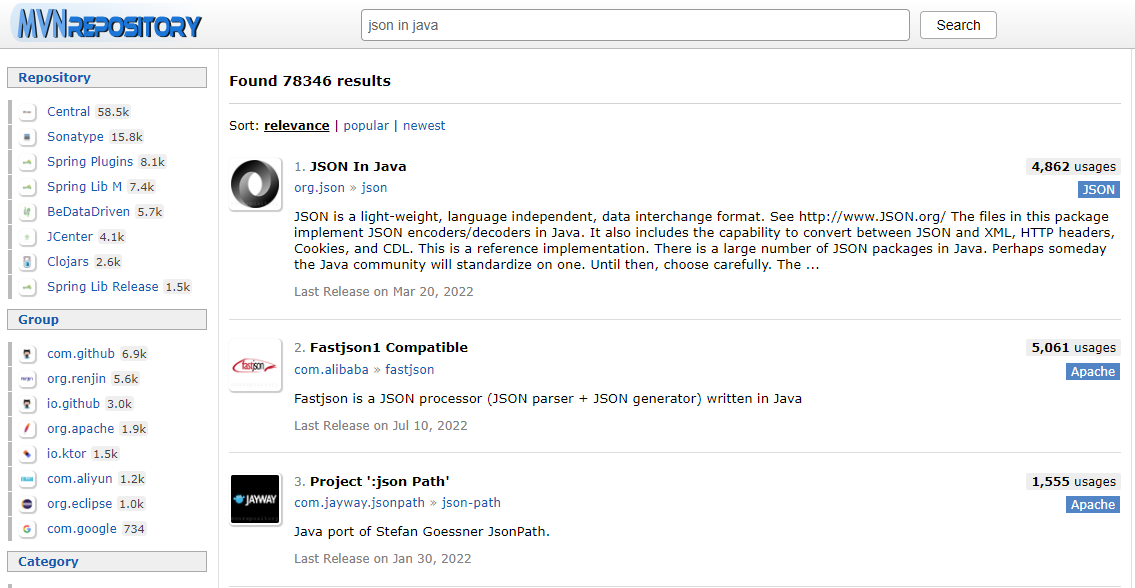Click the Category section header

(106, 561)
